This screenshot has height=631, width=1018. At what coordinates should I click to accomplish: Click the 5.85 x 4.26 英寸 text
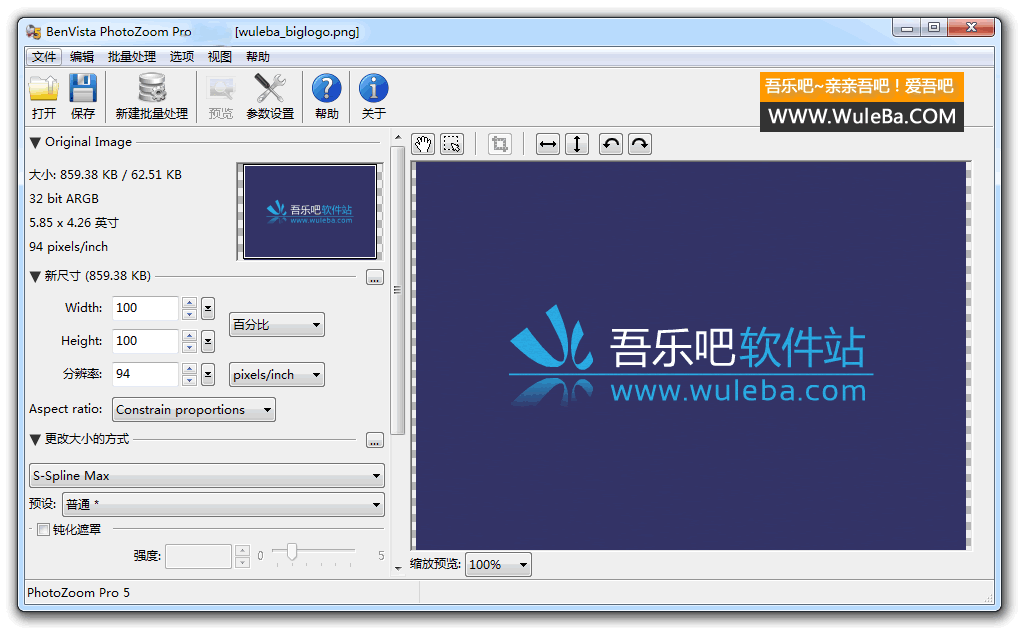tap(74, 223)
